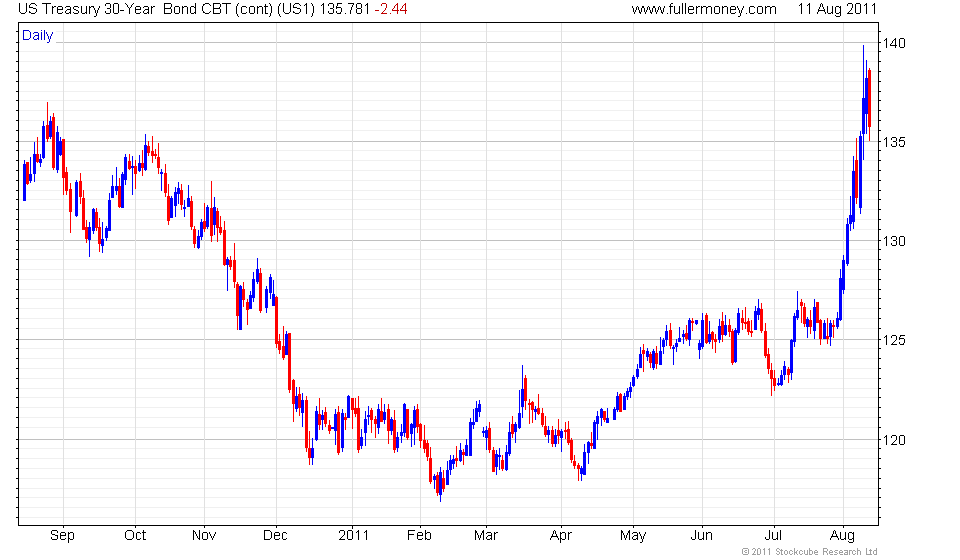
Task: Click the 'Jul' month axis label
Action: tap(773, 536)
